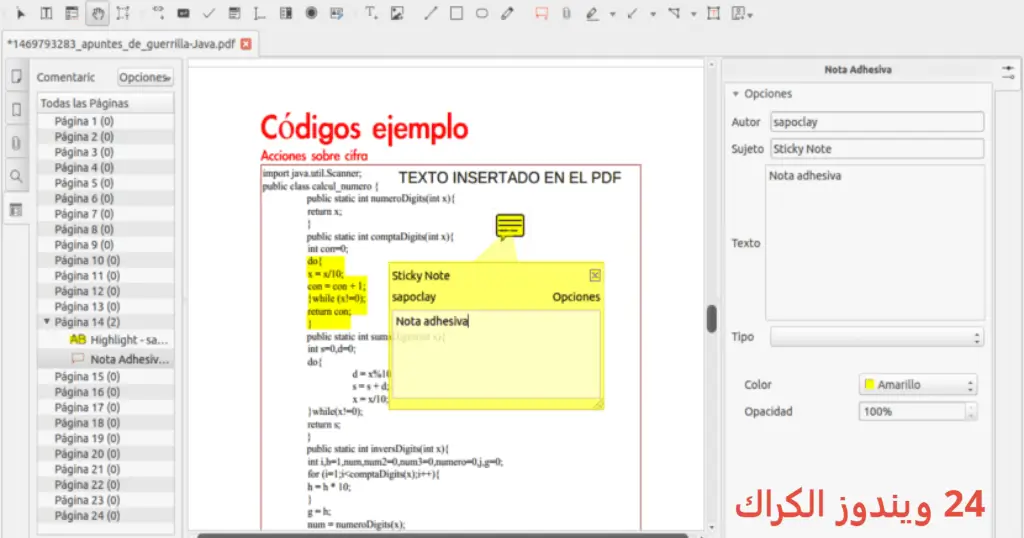Select the polygon annotation tool
Viewport: 1024px width, 538px height.
tap(675, 13)
